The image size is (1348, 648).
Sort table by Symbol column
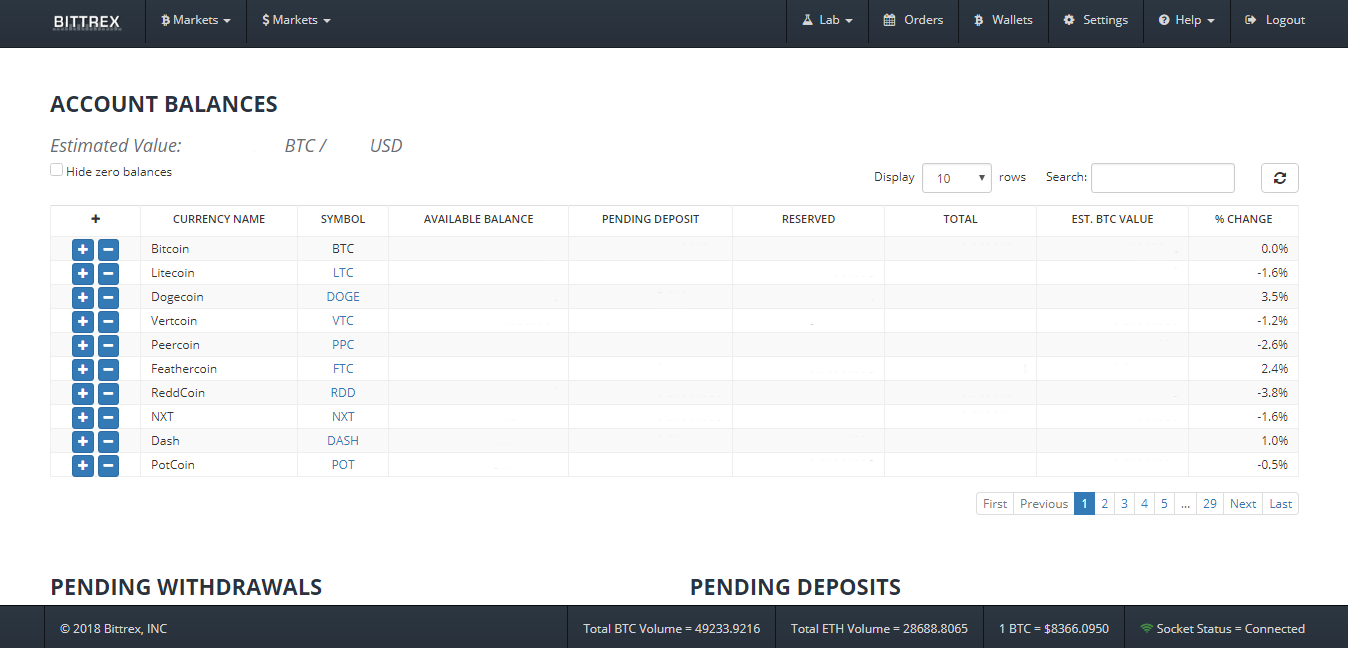(343, 219)
